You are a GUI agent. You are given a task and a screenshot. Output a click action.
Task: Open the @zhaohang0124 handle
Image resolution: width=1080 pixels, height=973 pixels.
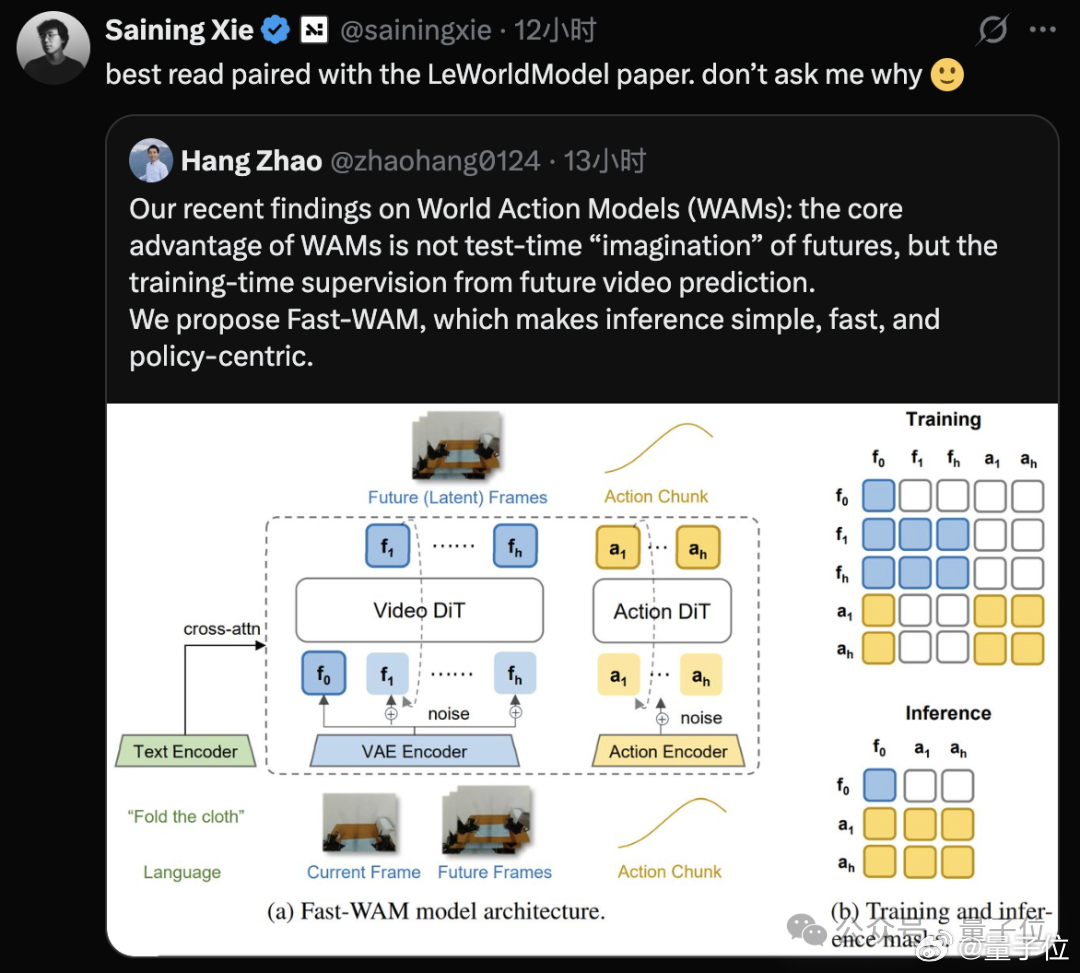[x=435, y=161]
